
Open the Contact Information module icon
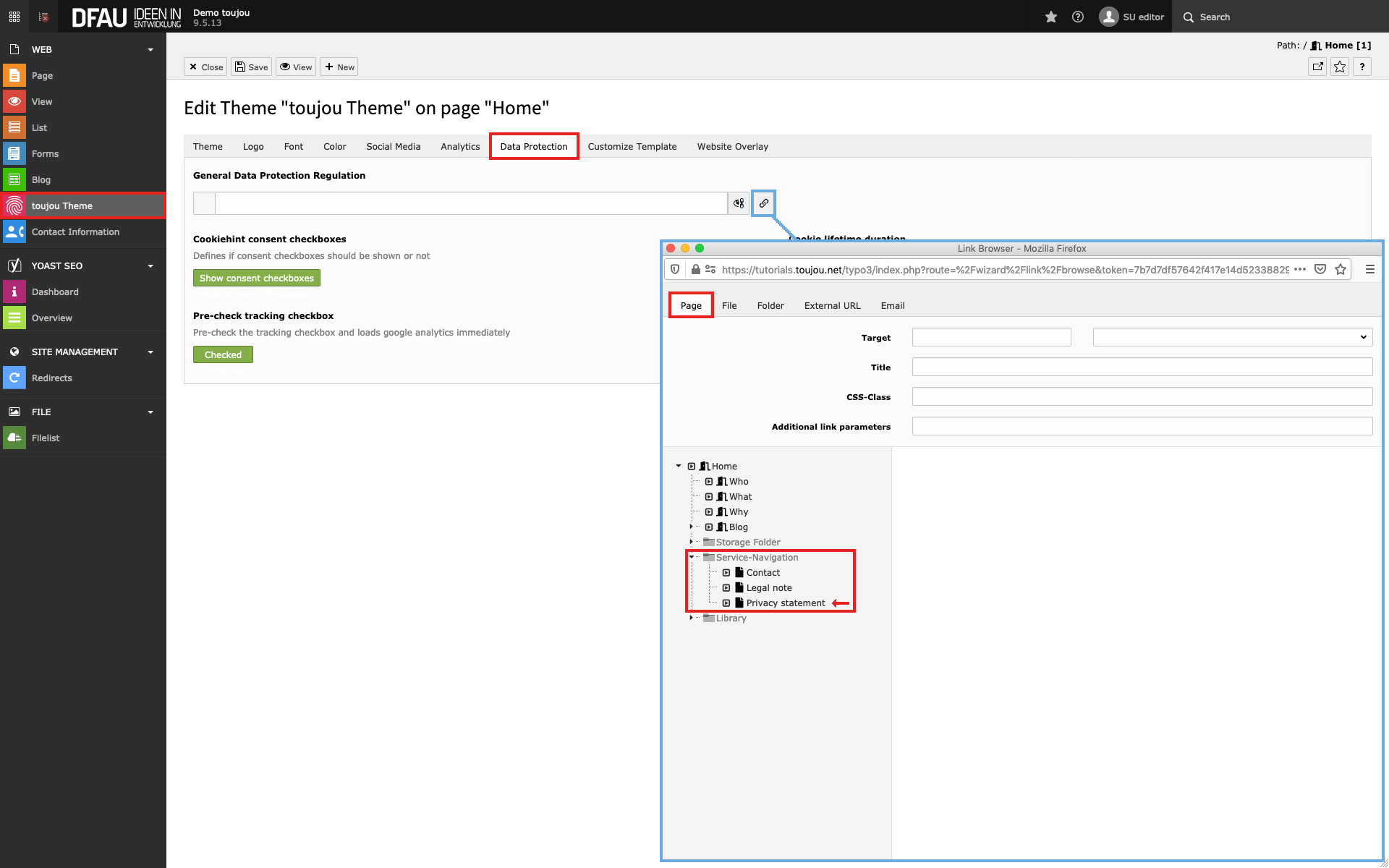pyautogui.click(x=14, y=231)
